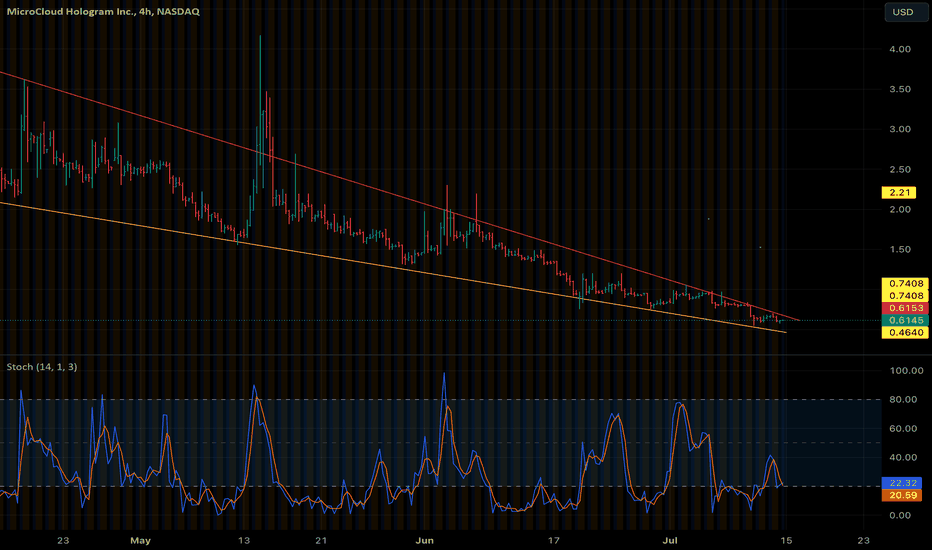The image size is (932, 550).
Task: Click the 2.50 price axis label
Action: pyautogui.click(x=900, y=169)
